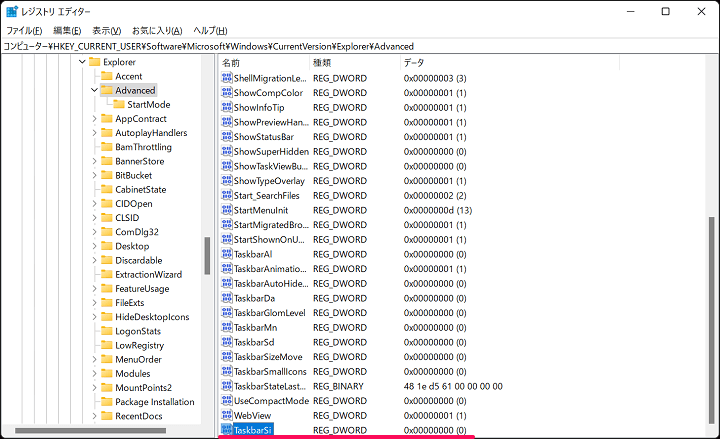720x439 pixels.
Task: Expand the CIDOpen tree node
Action: click(x=94, y=203)
